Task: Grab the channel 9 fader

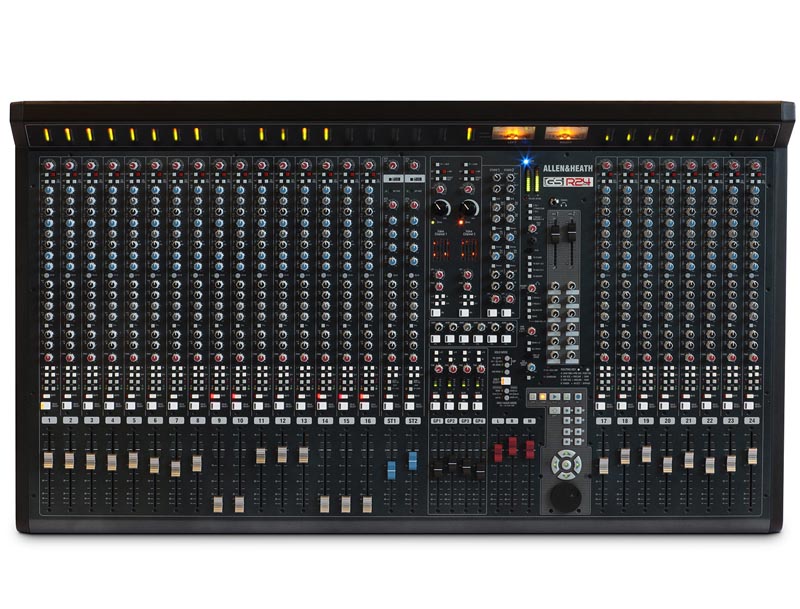Action: [218, 504]
